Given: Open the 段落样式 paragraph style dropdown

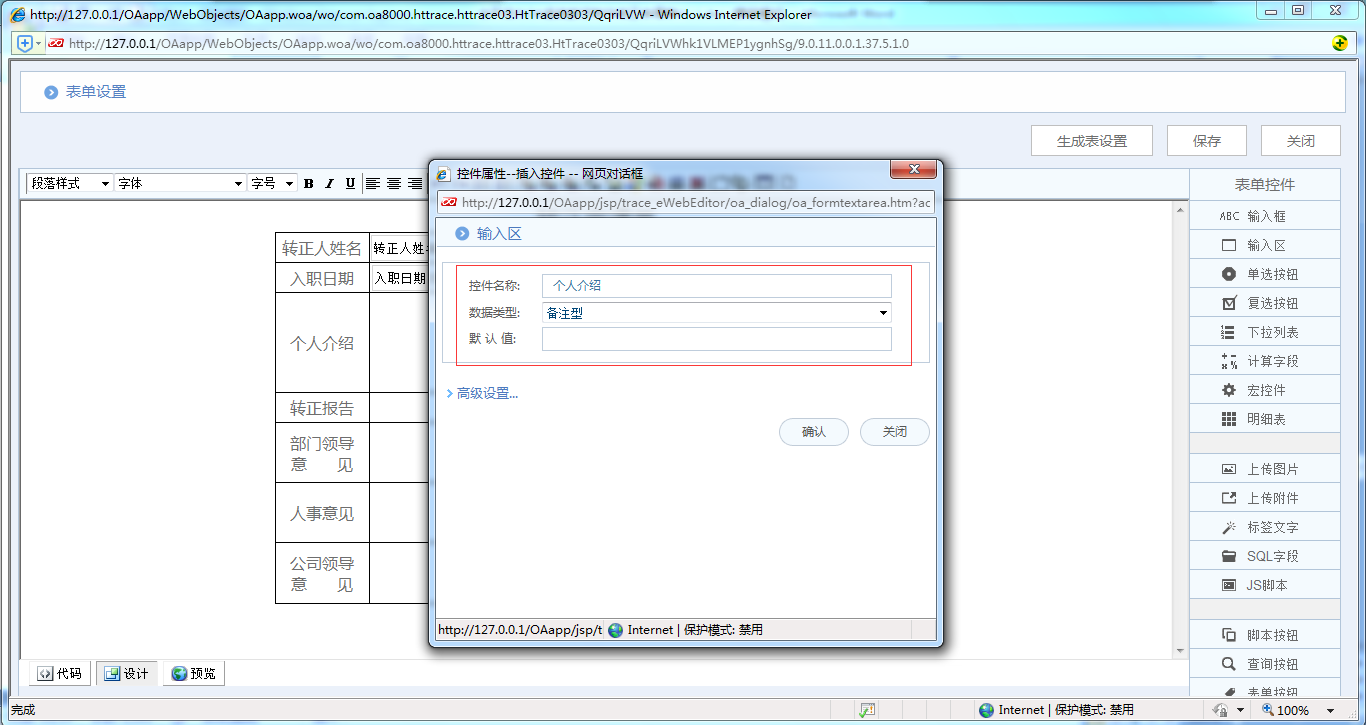Looking at the screenshot, I should click(x=69, y=184).
